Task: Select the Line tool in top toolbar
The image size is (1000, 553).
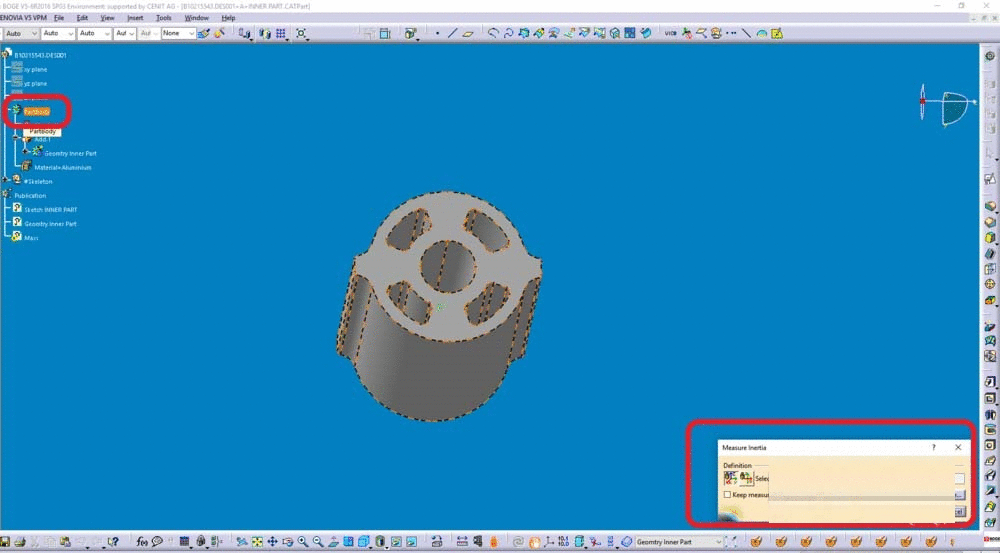Action: point(453,33)
